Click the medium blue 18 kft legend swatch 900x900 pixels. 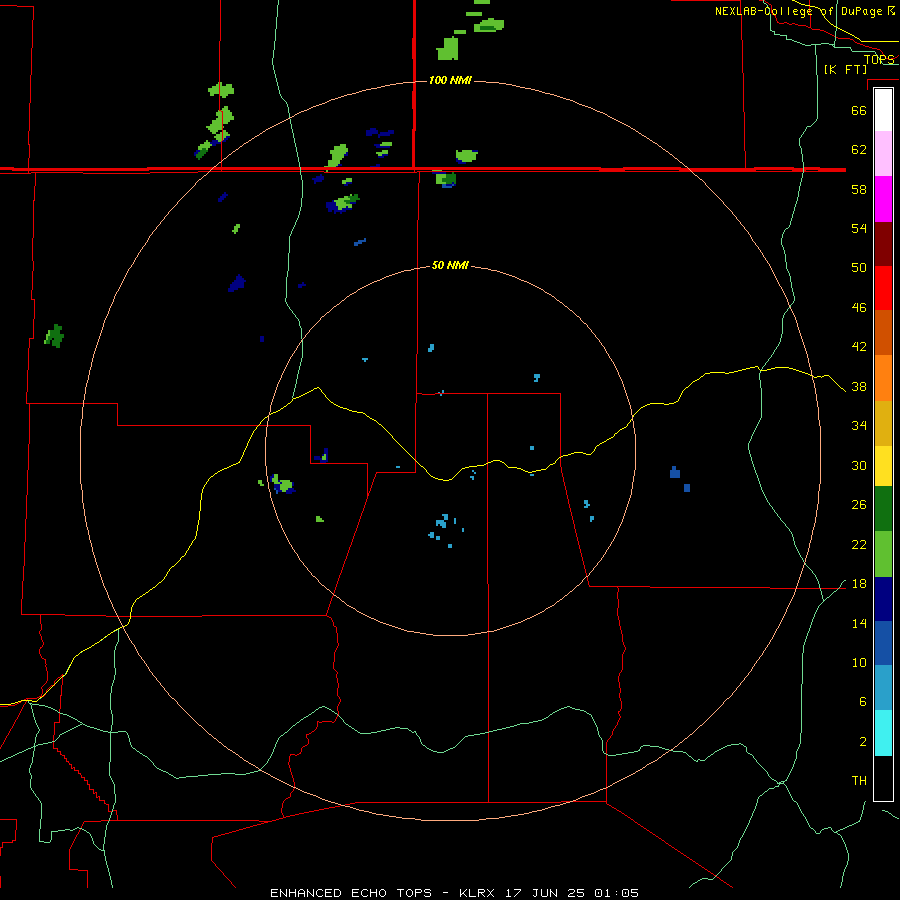883,643
